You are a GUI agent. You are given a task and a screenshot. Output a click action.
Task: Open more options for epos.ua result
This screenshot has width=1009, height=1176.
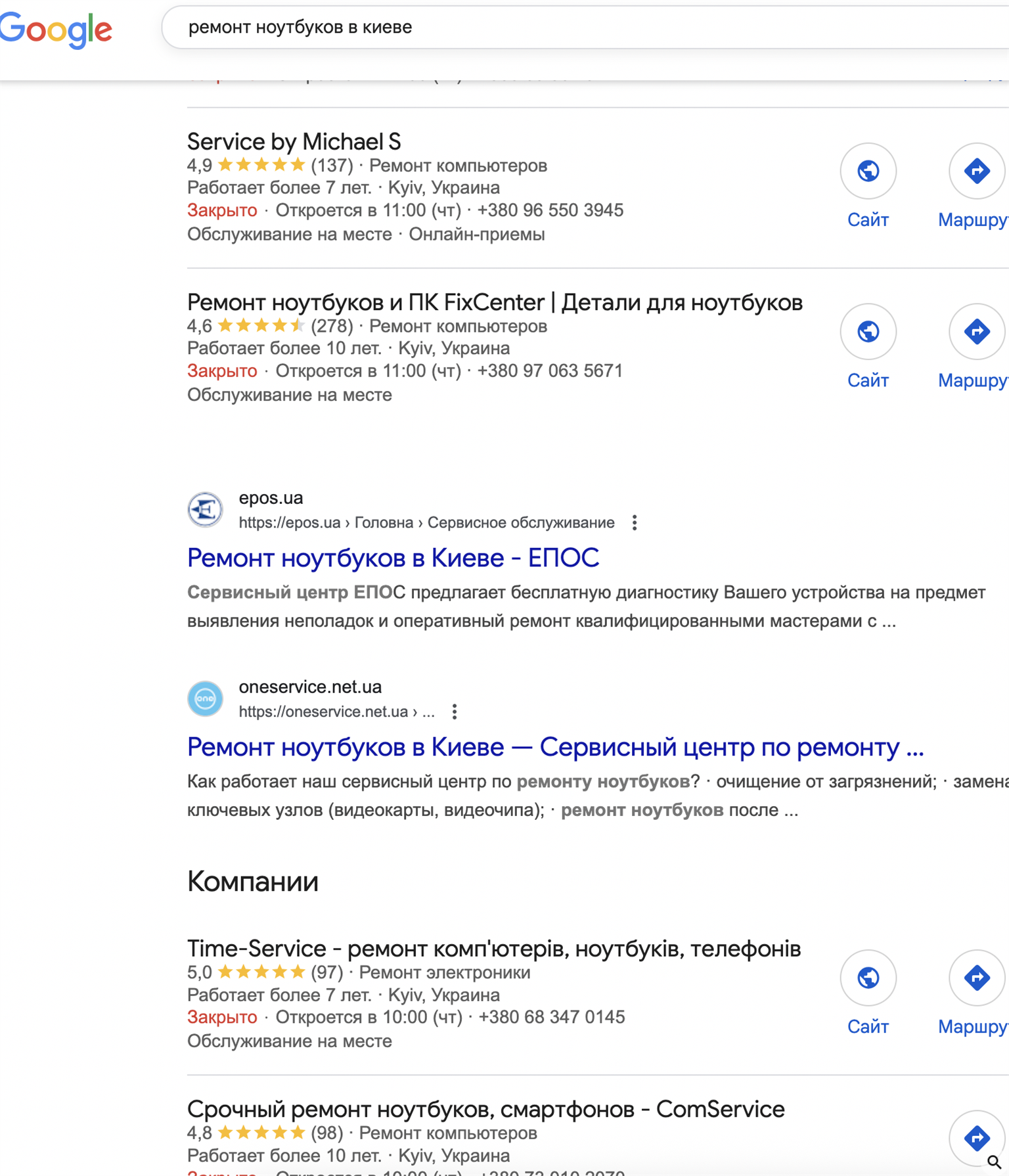634,523
